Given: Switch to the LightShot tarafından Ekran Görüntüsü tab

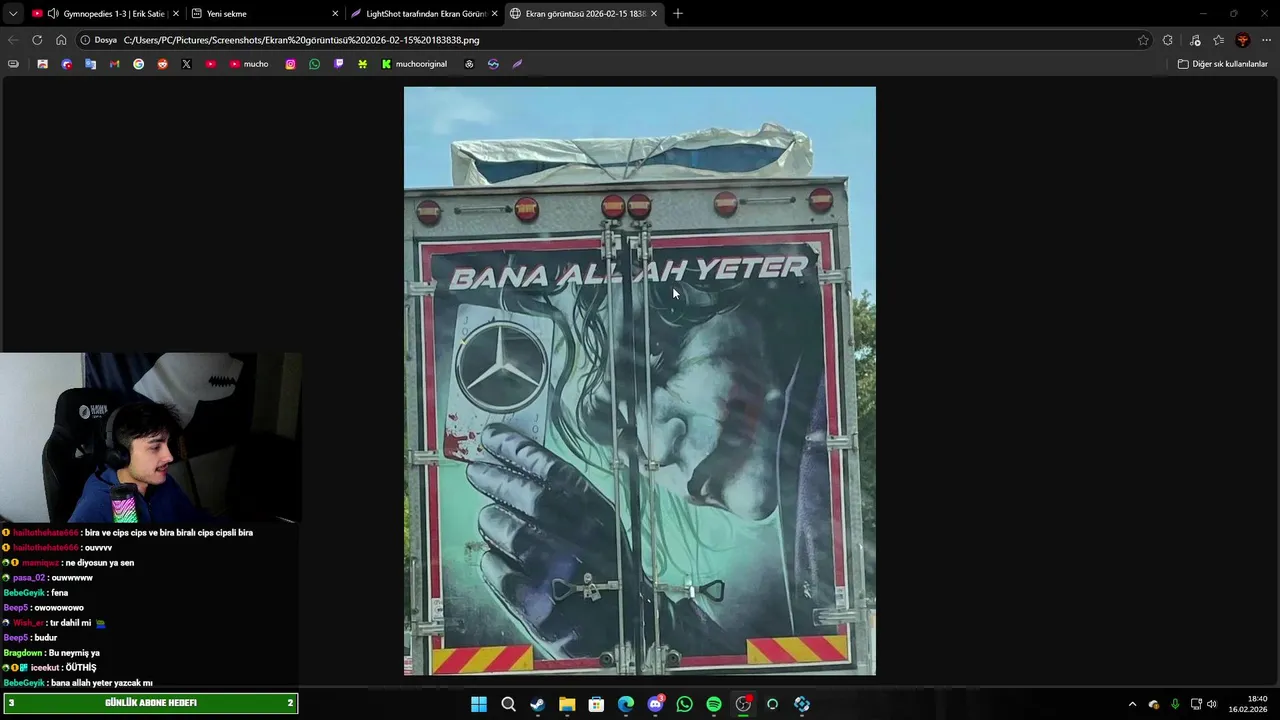Looking at the screenshot, I should point(424,14).
